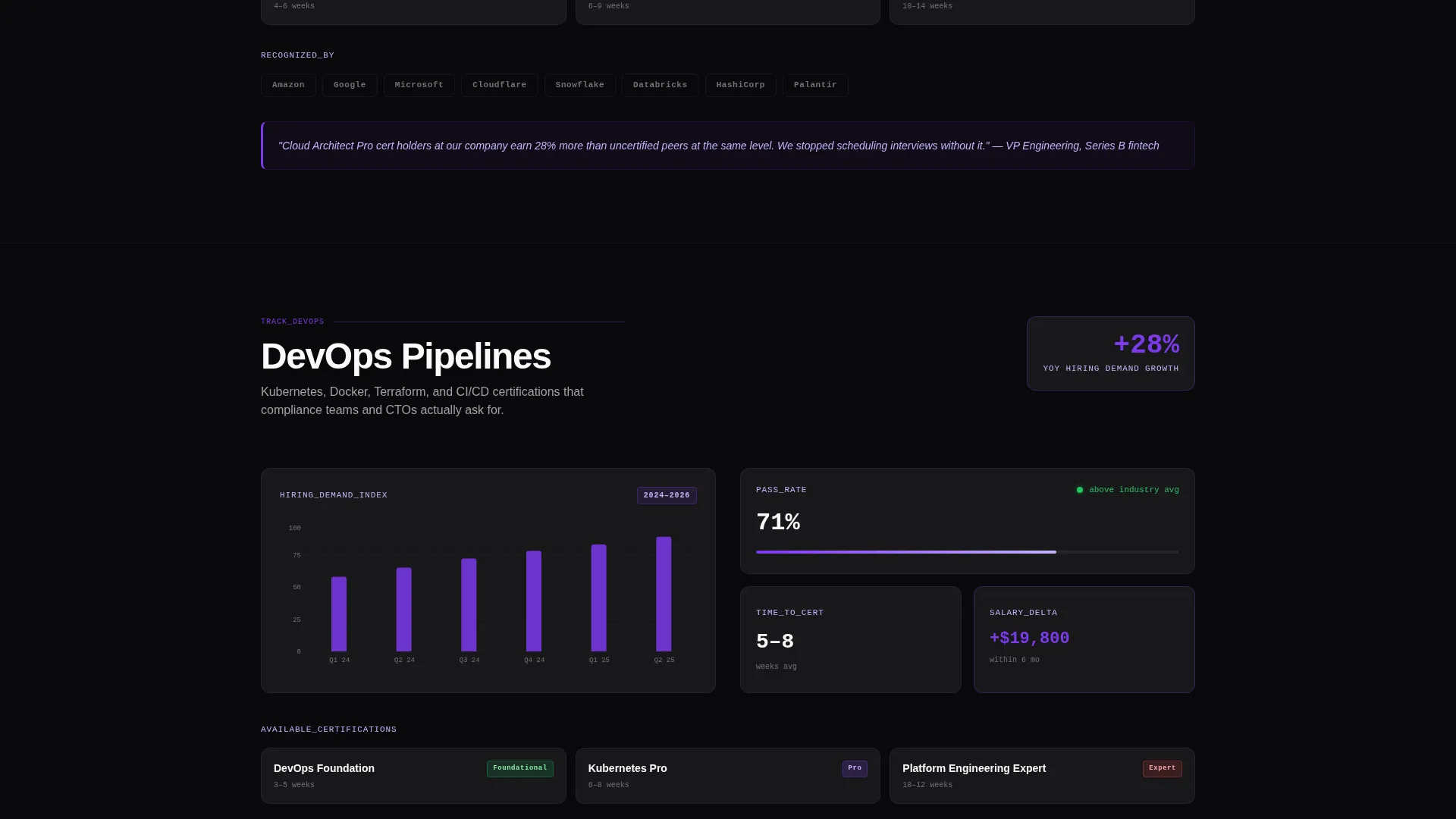
Task: Click the Microsoft company chip
Action: pyautogui.click(x=419, y=85)
